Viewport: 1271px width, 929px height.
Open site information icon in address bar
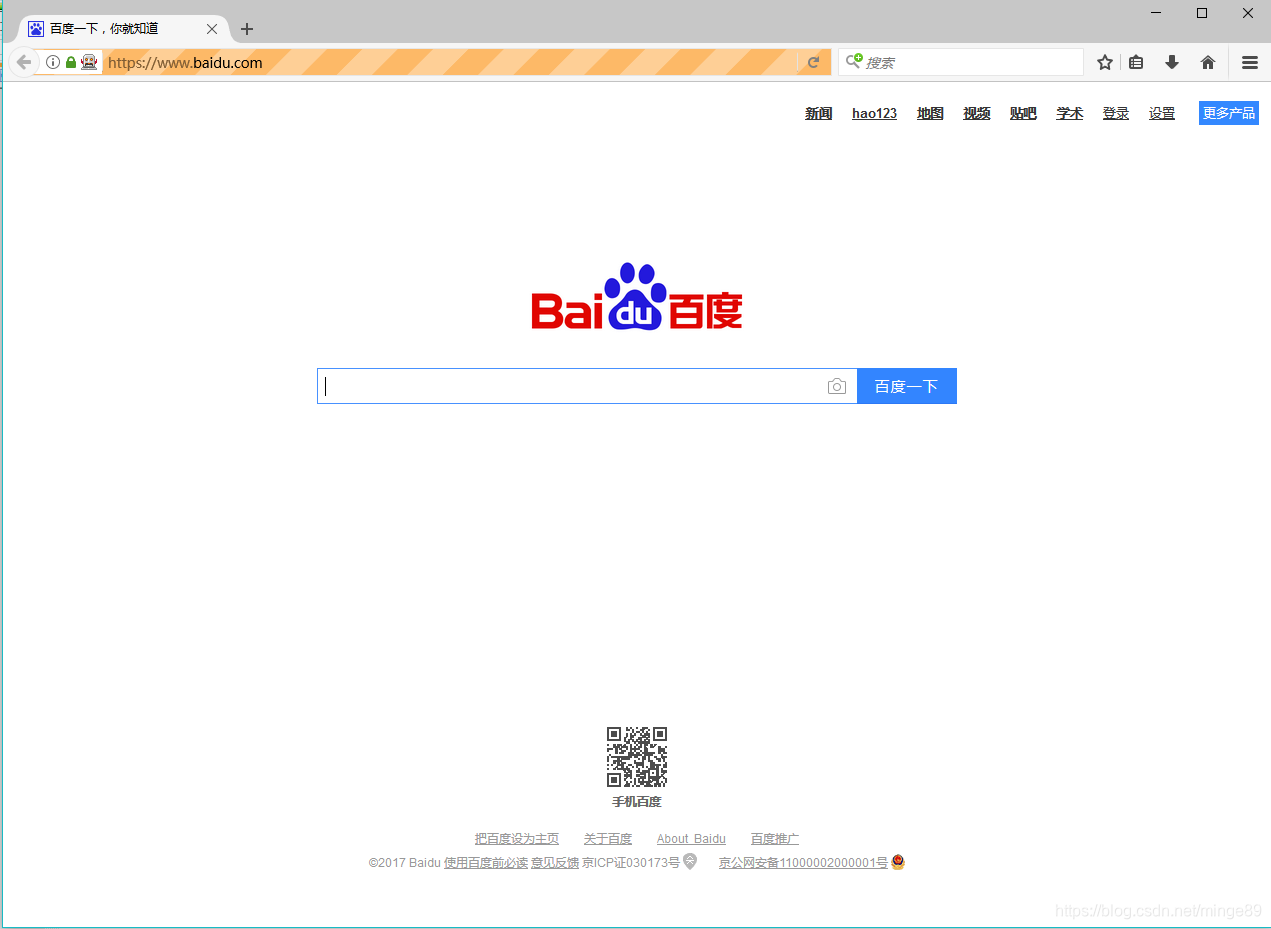coord(53,62)
